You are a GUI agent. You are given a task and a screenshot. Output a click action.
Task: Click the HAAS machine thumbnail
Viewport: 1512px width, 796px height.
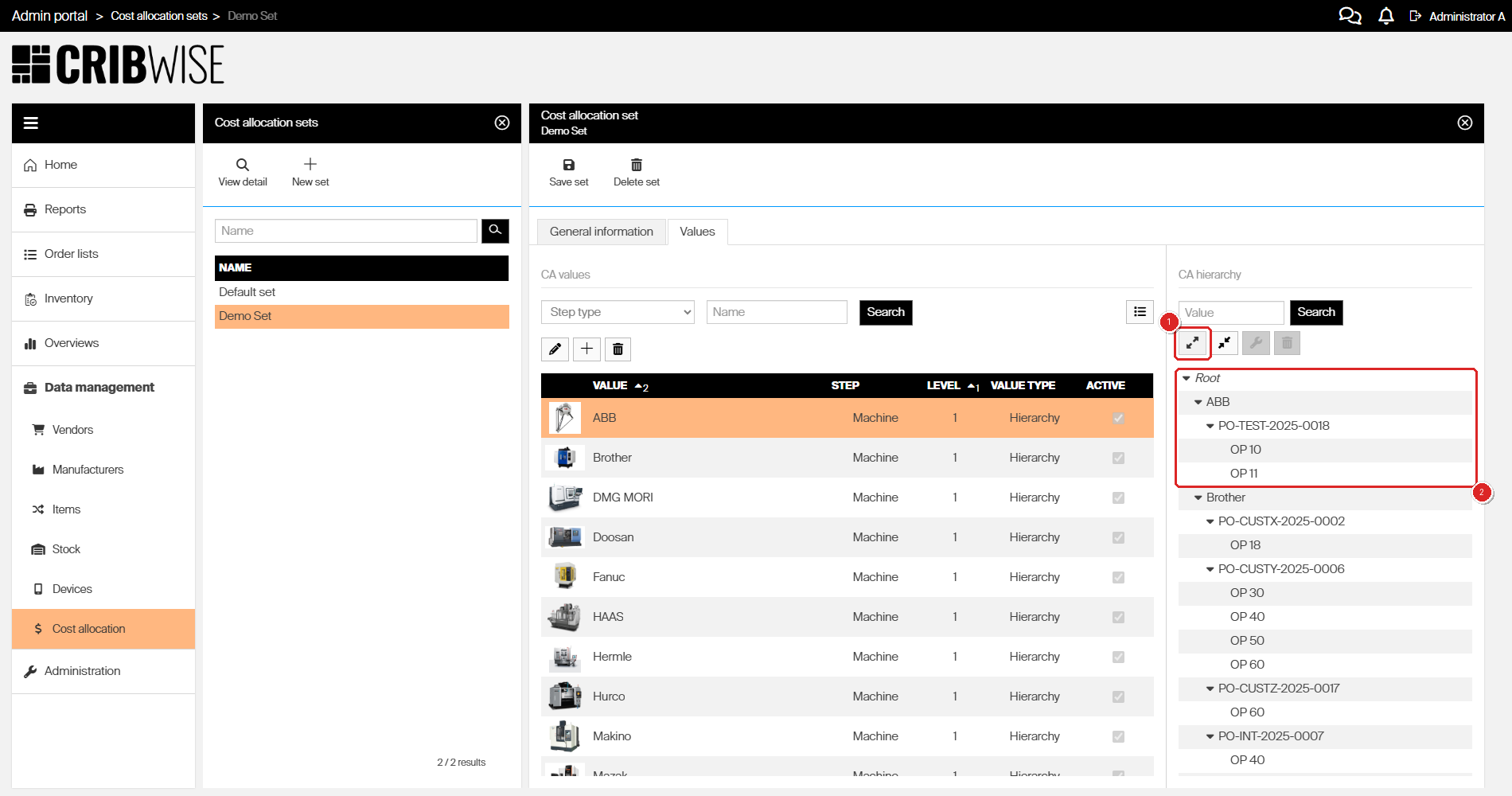click(565, 617)
